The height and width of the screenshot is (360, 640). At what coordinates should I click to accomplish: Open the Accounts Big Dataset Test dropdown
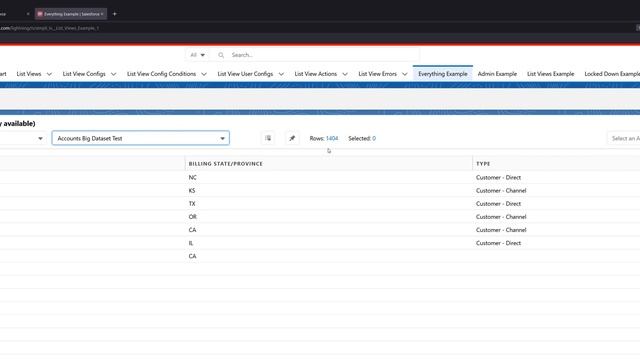[141, 138]
